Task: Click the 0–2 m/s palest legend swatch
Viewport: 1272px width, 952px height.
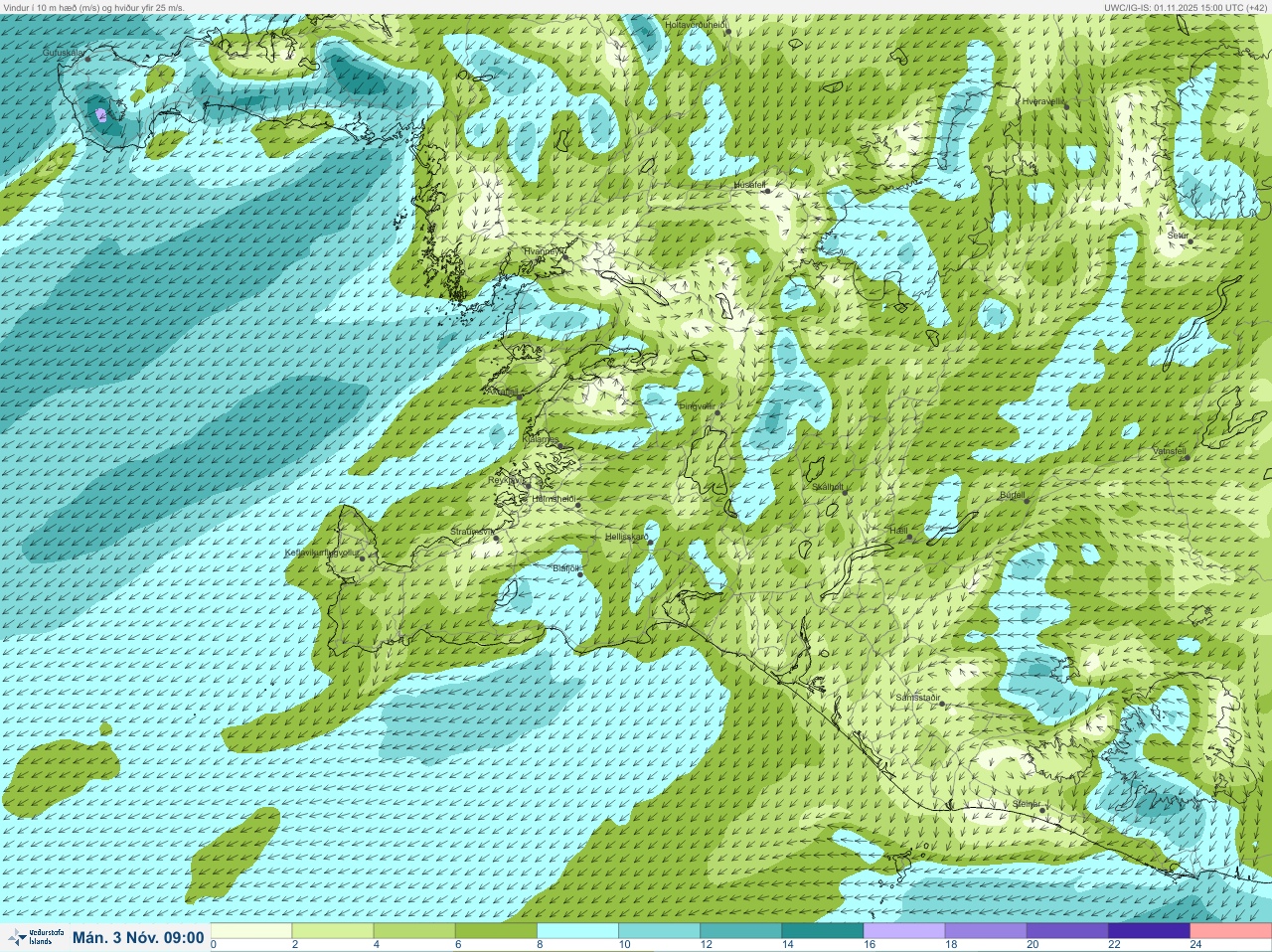Action: (x=251, y=931)
